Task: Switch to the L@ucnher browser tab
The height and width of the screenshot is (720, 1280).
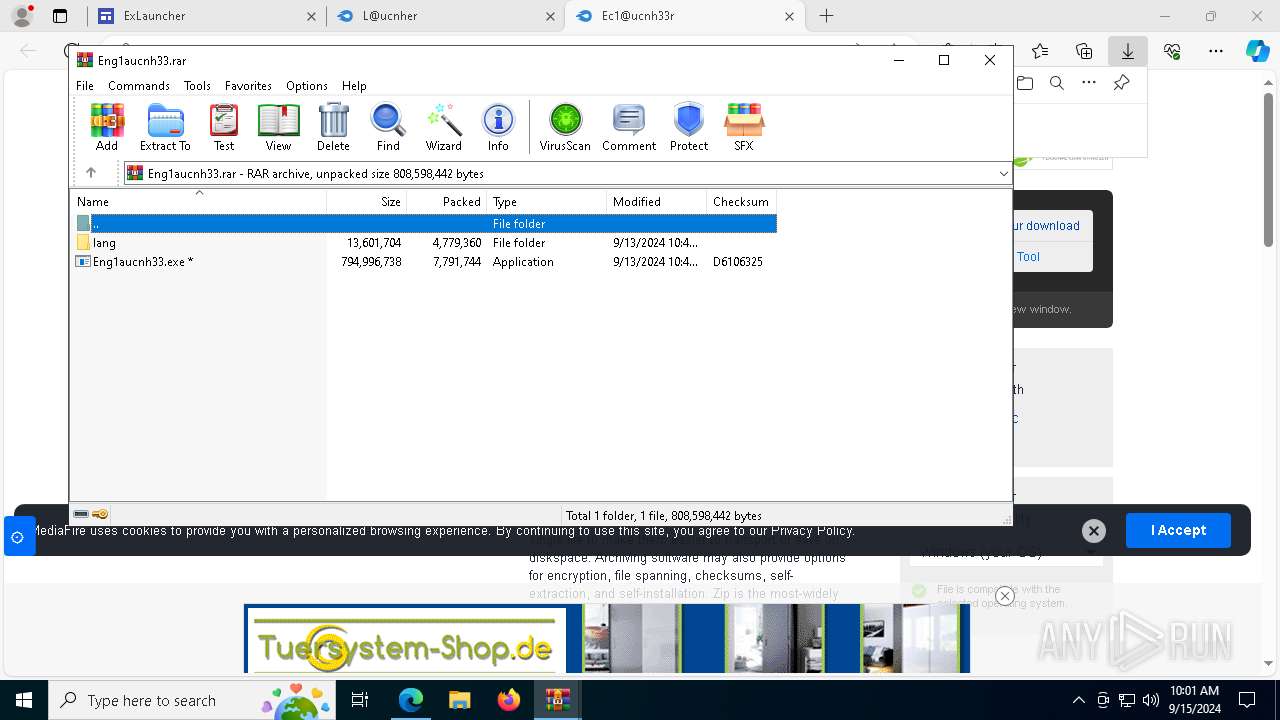Action: pos(446,16)
